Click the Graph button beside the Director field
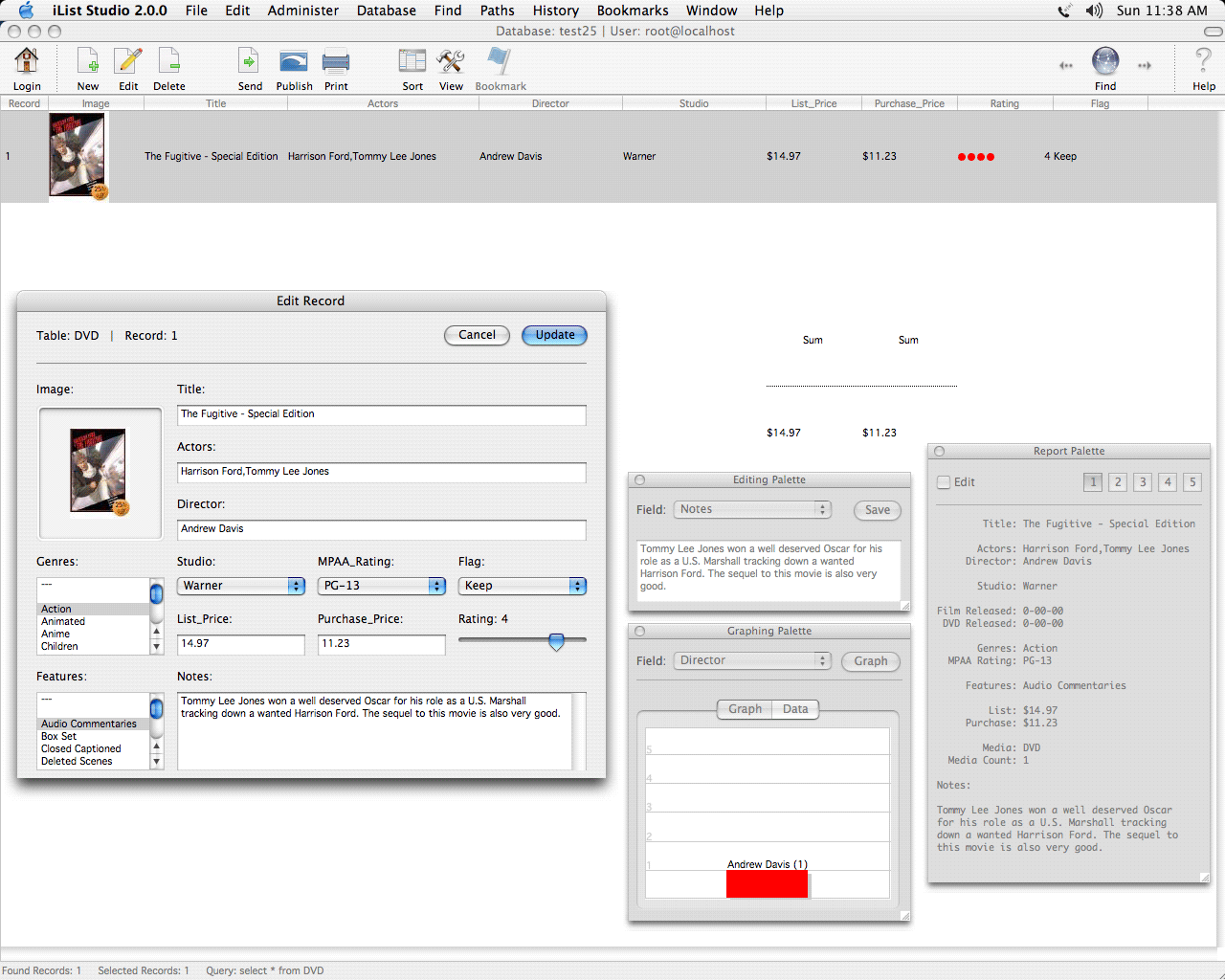This screenshot has width=1225, height=980. [x=871, y=661]
